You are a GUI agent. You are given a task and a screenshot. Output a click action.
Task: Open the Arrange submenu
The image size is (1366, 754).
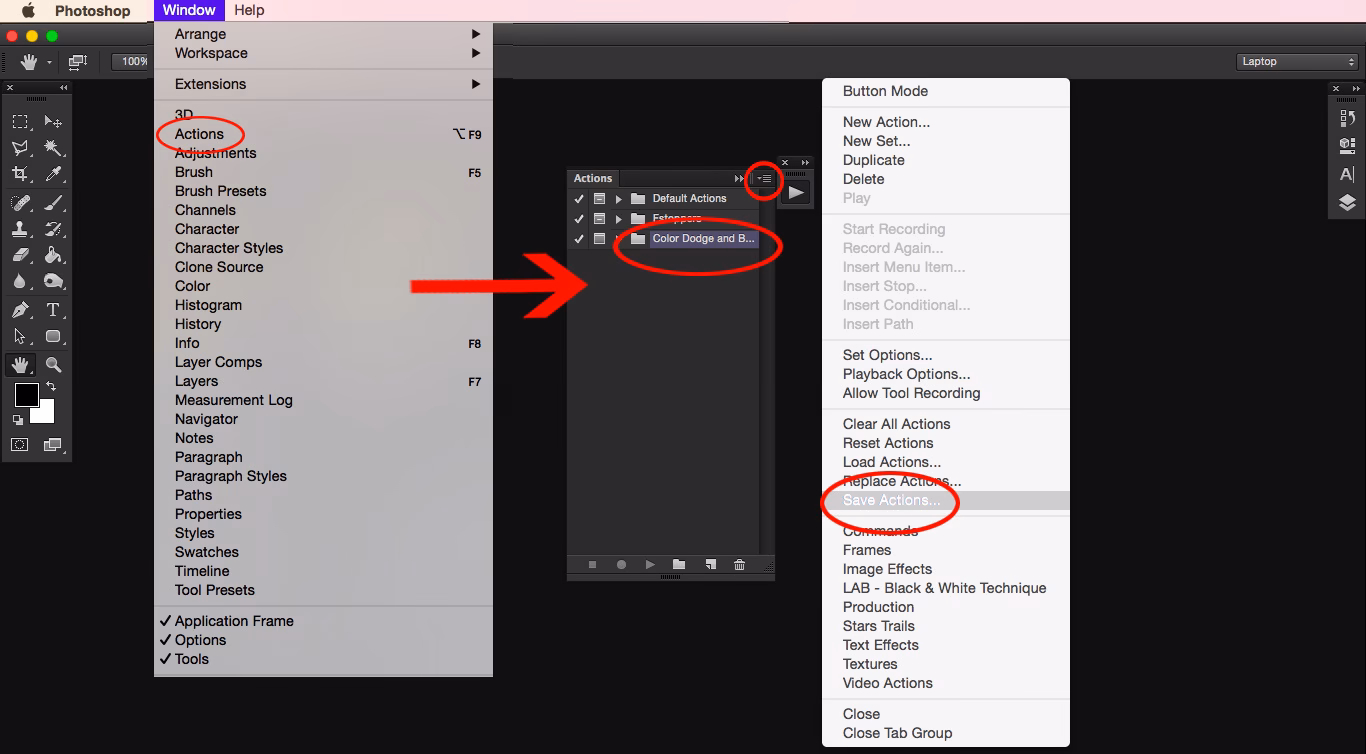[323, 34]
